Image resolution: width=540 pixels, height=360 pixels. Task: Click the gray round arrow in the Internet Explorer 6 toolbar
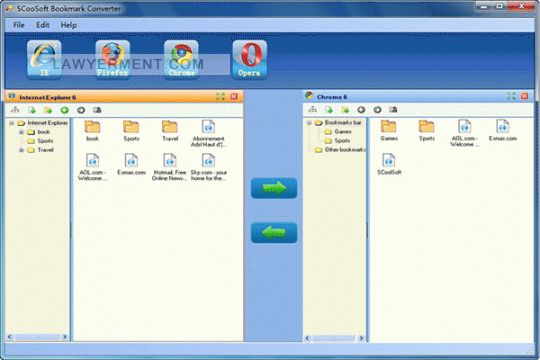coord(81,110)
